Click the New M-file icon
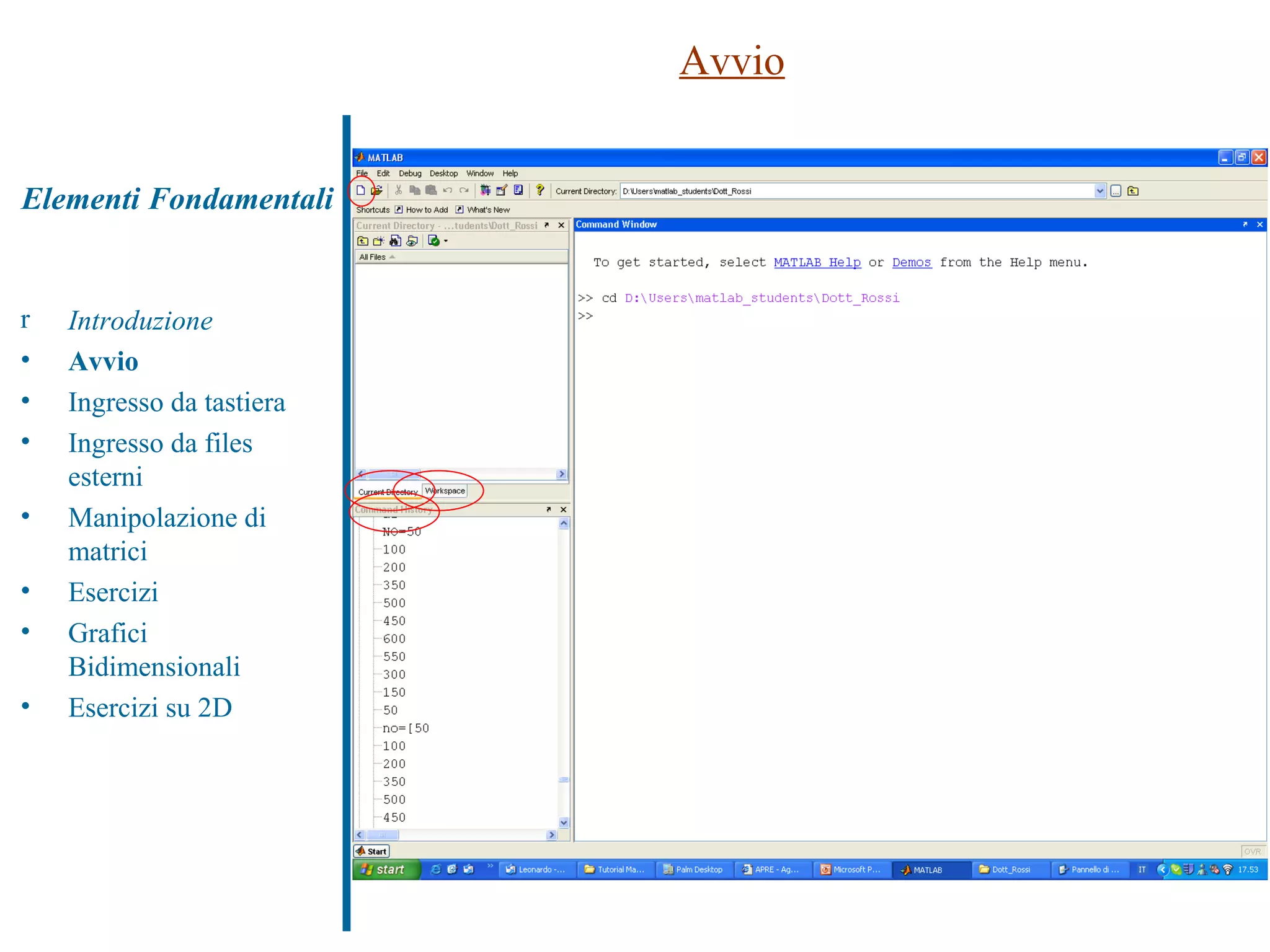The image size is (1270, 952). tap(360, 190)
